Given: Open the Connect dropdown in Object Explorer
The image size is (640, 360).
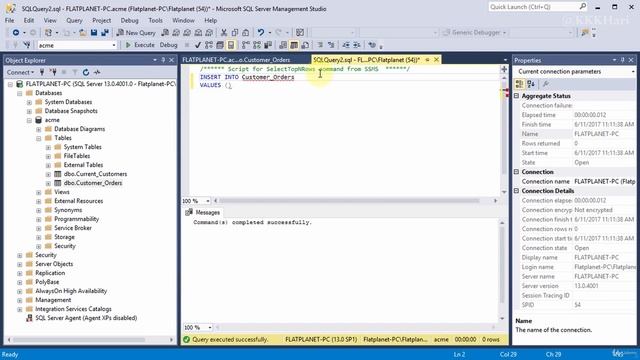Looking at the screenshot, I should [20, 72].
